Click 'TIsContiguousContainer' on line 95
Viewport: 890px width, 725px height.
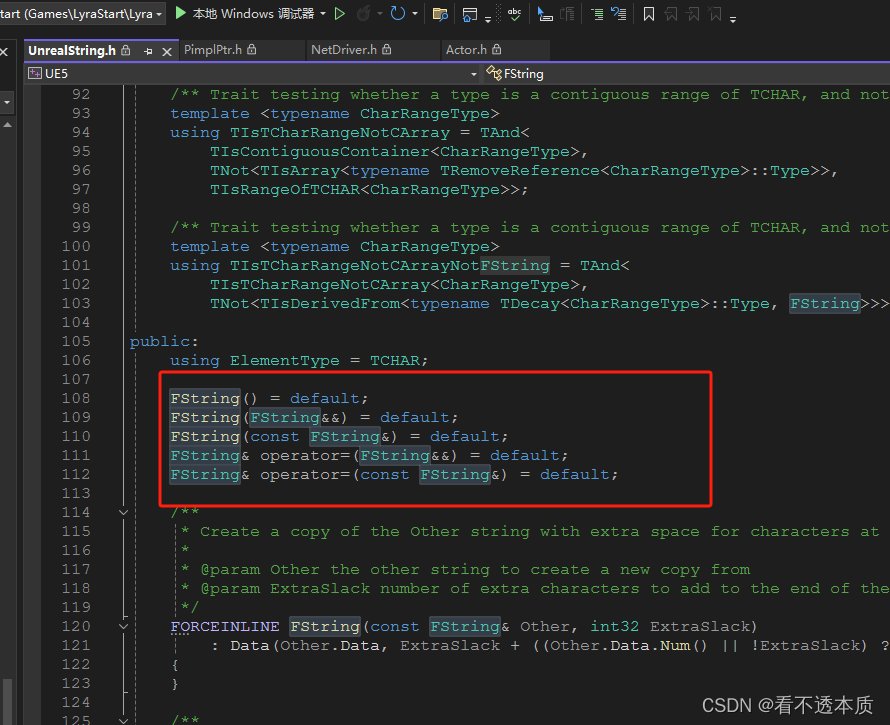click(320, 152)
